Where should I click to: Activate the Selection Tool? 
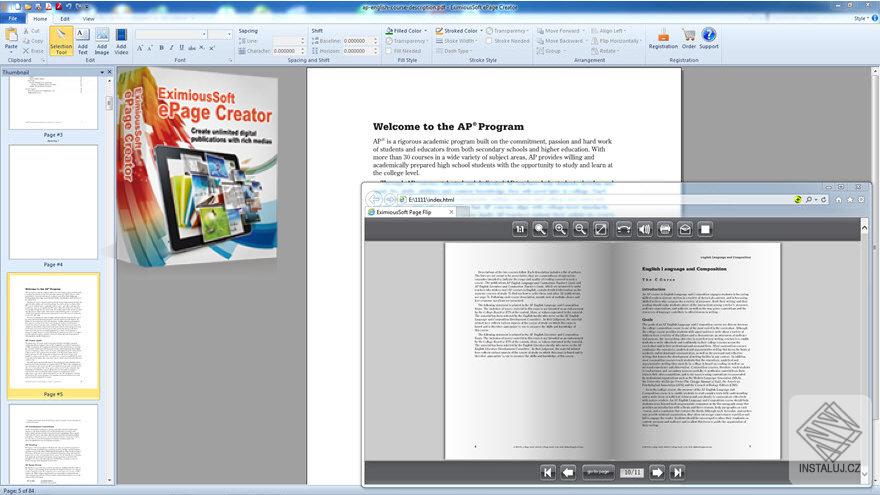click(61, 41)
